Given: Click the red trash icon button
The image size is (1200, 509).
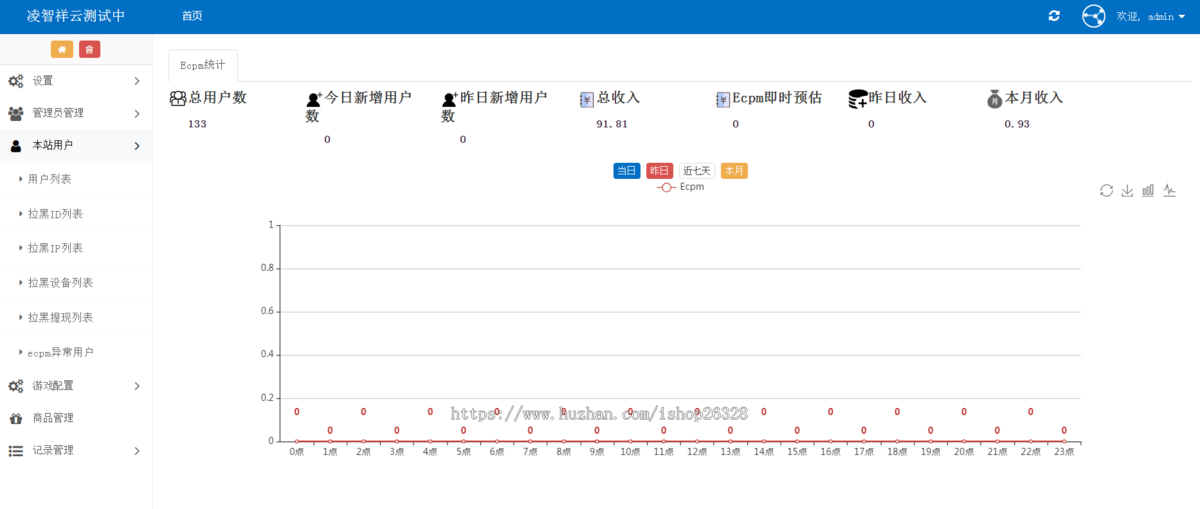Looking at the screenshot, I should pos(90,50).
